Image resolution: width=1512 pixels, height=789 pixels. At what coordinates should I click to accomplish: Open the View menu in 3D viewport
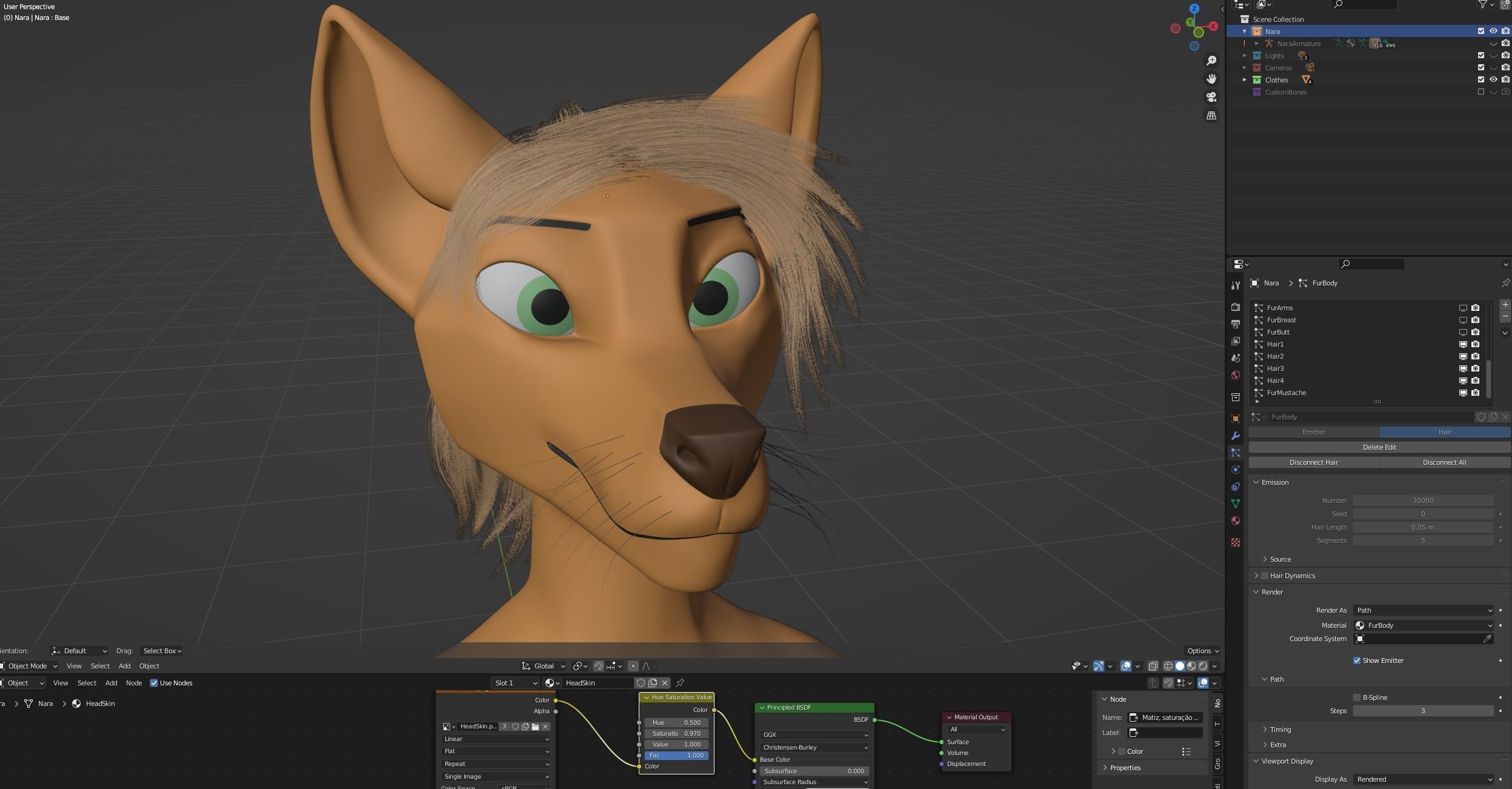(x=74, y=666)
